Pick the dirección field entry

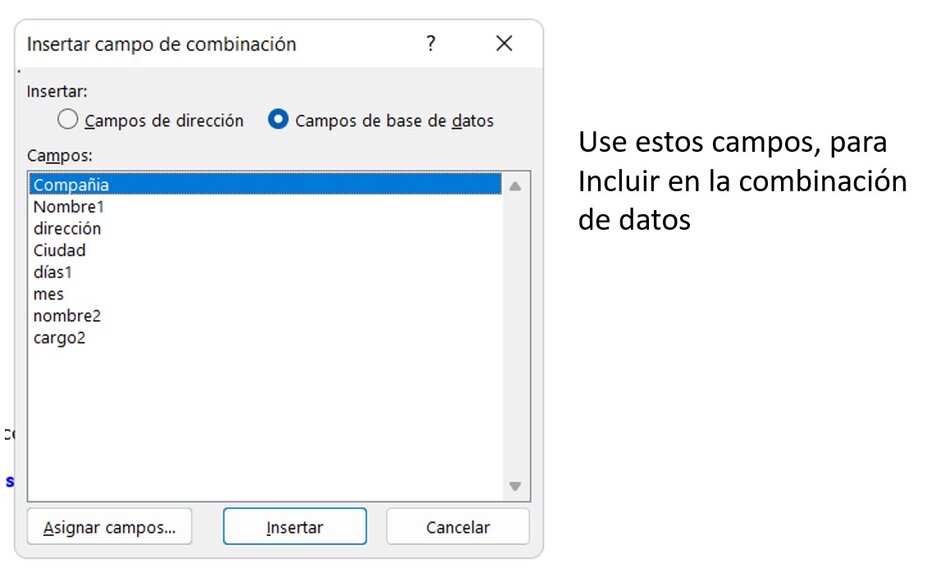click(x=67, y=229)
